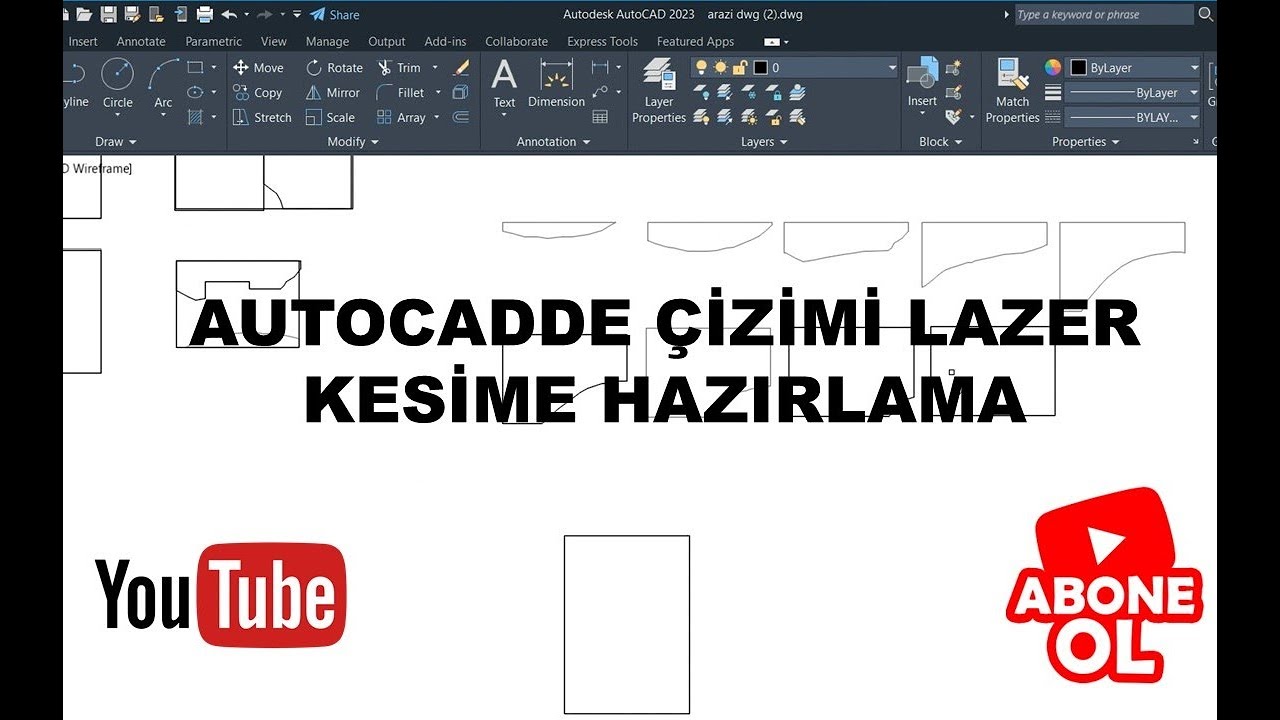Click the Move button
The width and height of the screenshot is (1280, 720).
[258, 68]
